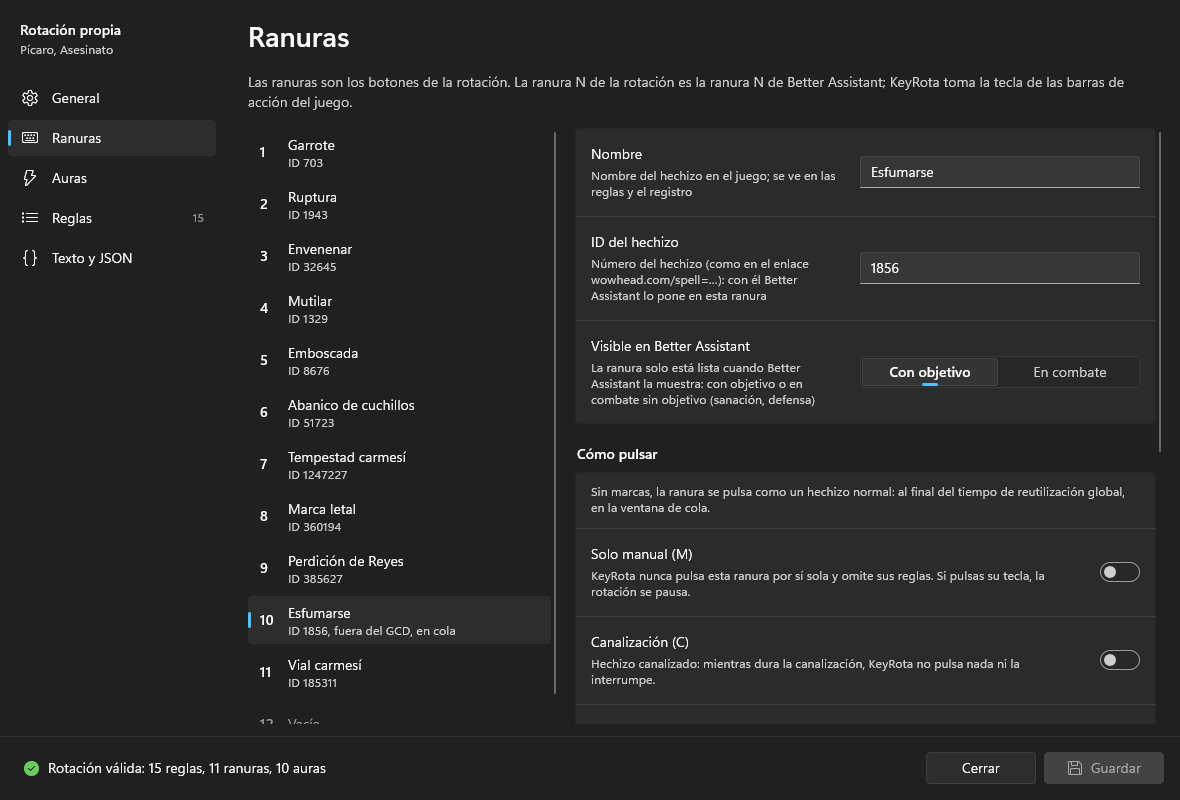Viewport: 1180px width, 800px height.
Task: Click the green valid rotation checkmark icon
Action: tap(31, 768)
